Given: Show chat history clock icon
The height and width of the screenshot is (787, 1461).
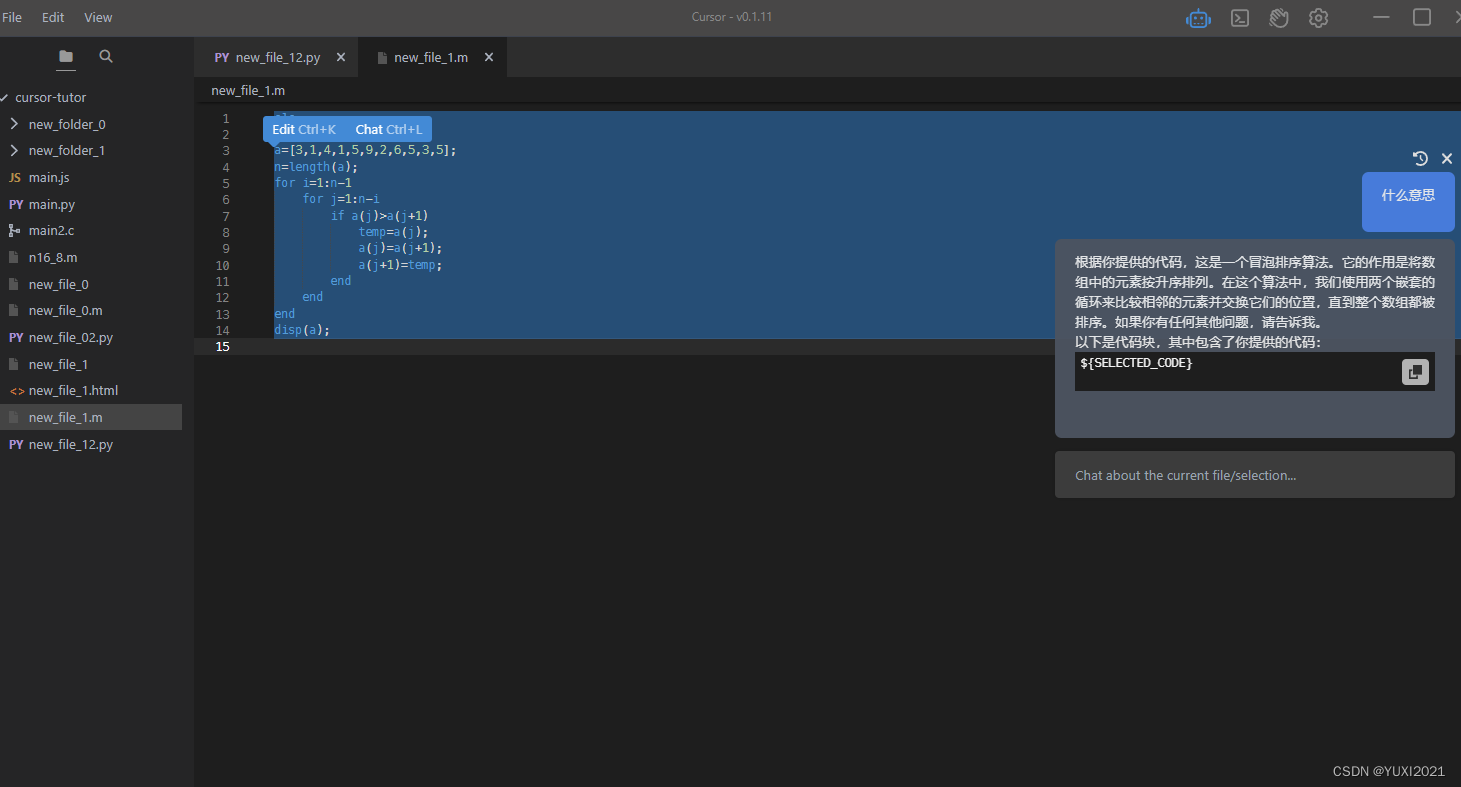Looking at the screenshot, I should click(1420, 158).
